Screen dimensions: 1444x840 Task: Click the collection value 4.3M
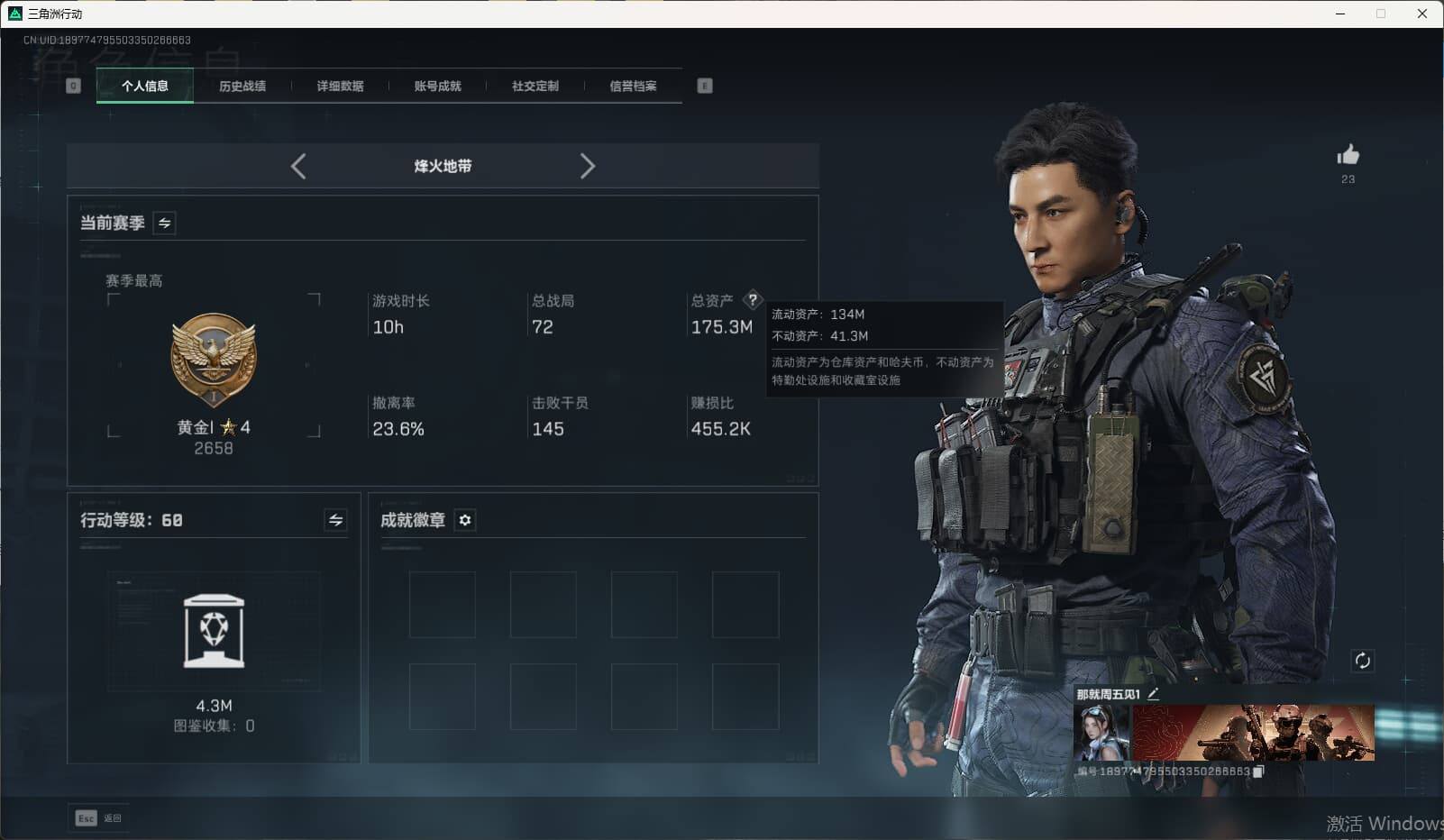coord(214,706)
